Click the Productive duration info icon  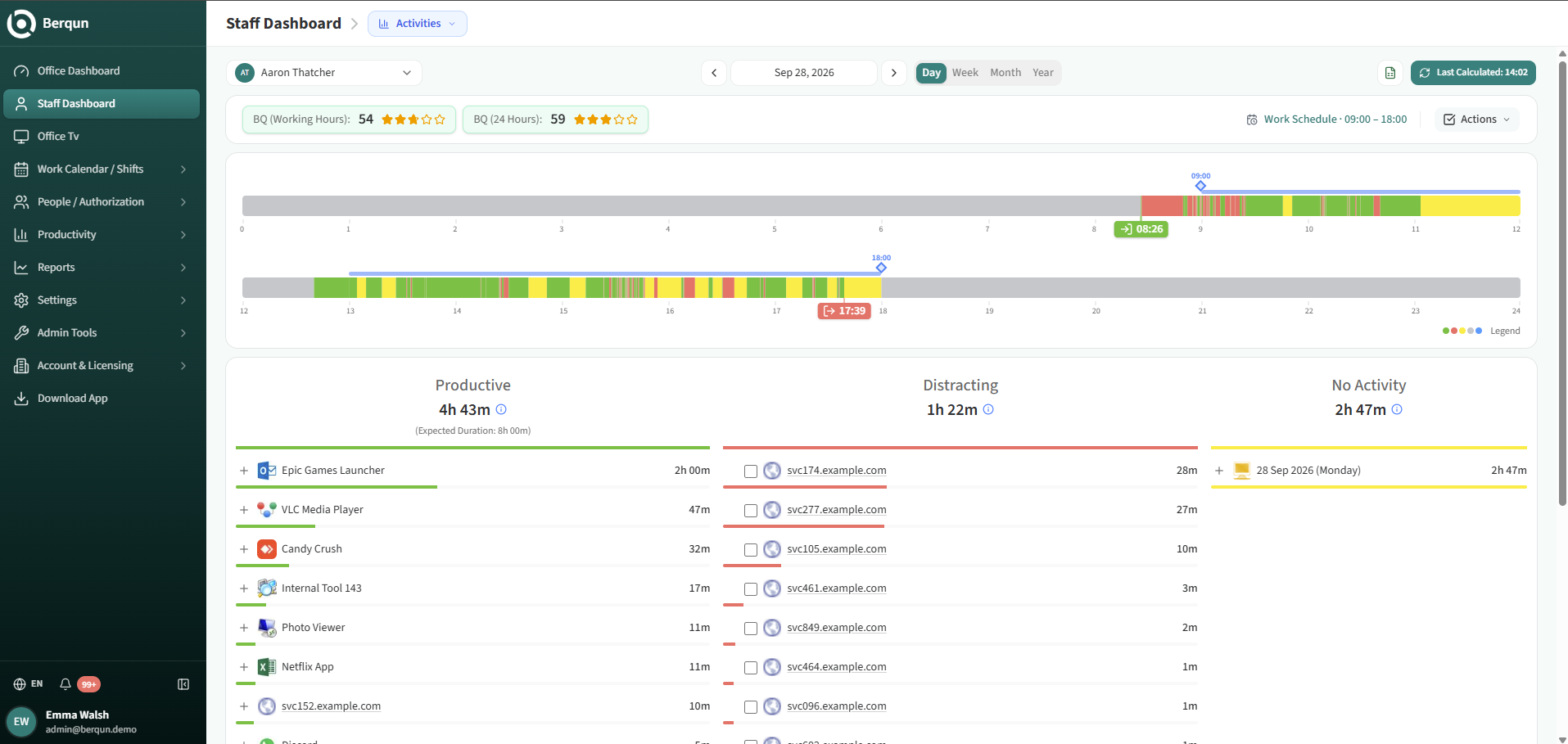point(501,409)
